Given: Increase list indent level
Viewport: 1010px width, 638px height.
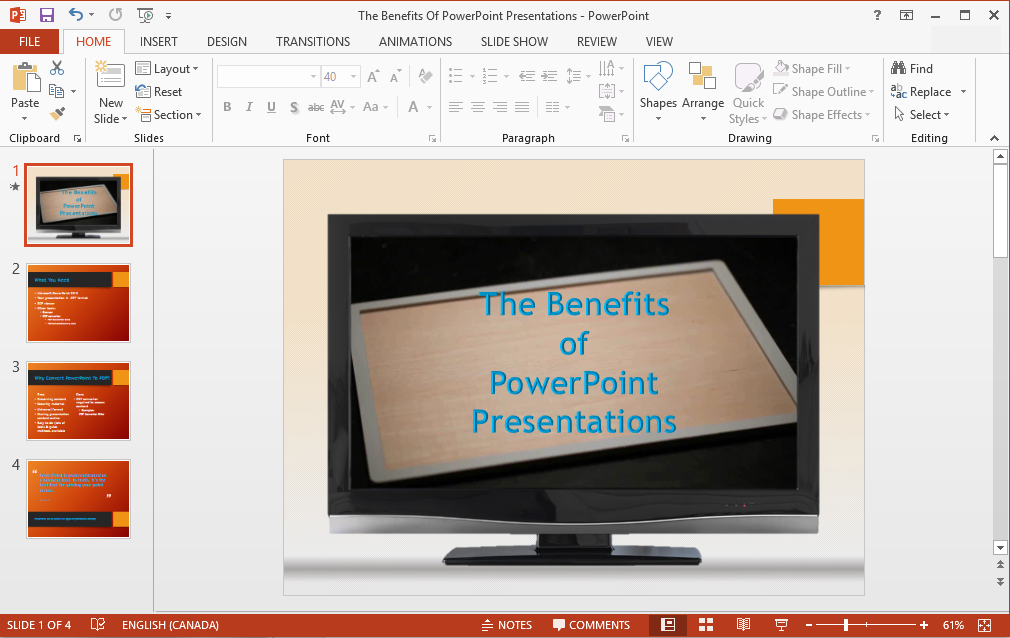Looking at the screenshot, I should point(549,76).
